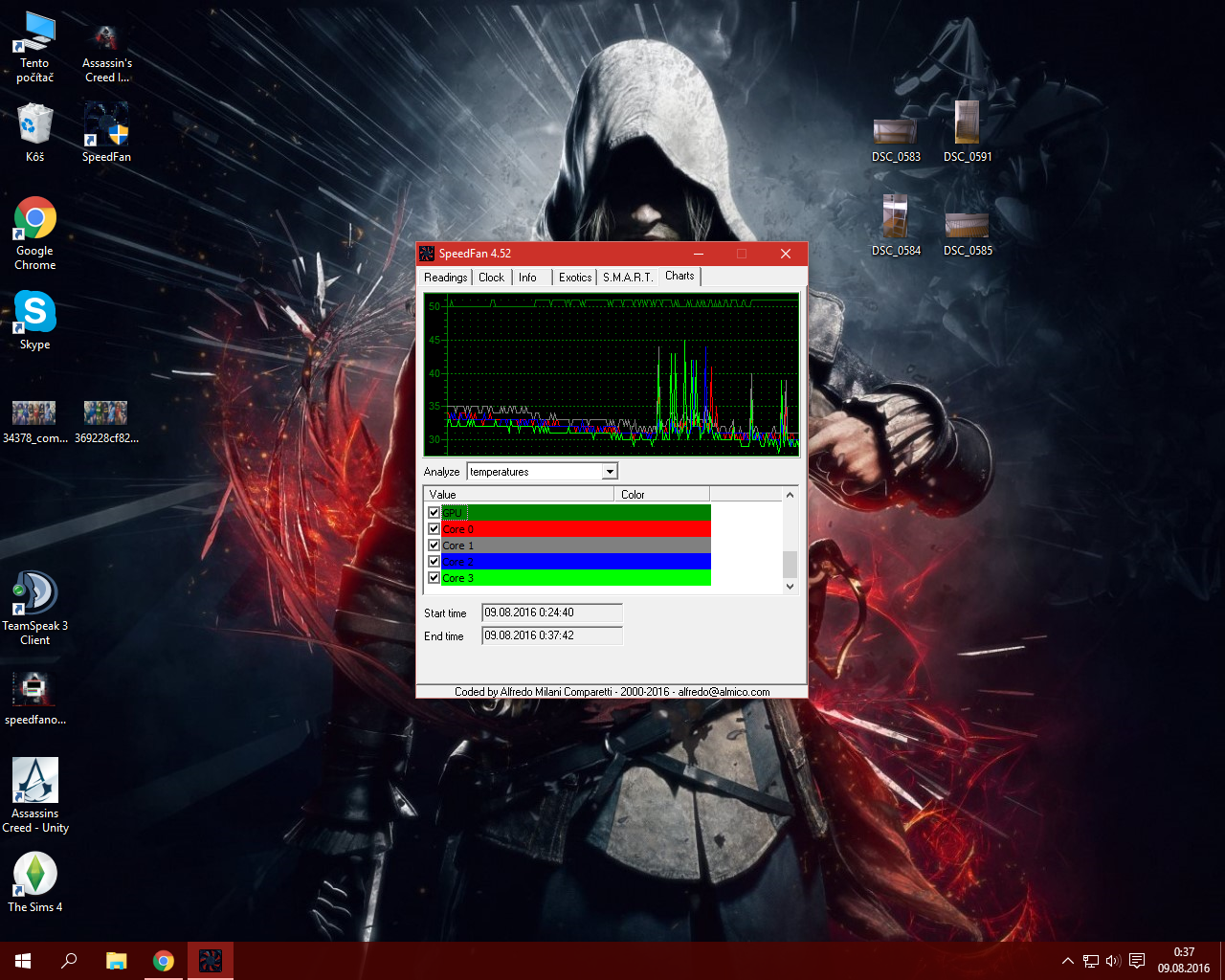Click the End time field
Viewport: 1225px width, 980px height.
552,635
